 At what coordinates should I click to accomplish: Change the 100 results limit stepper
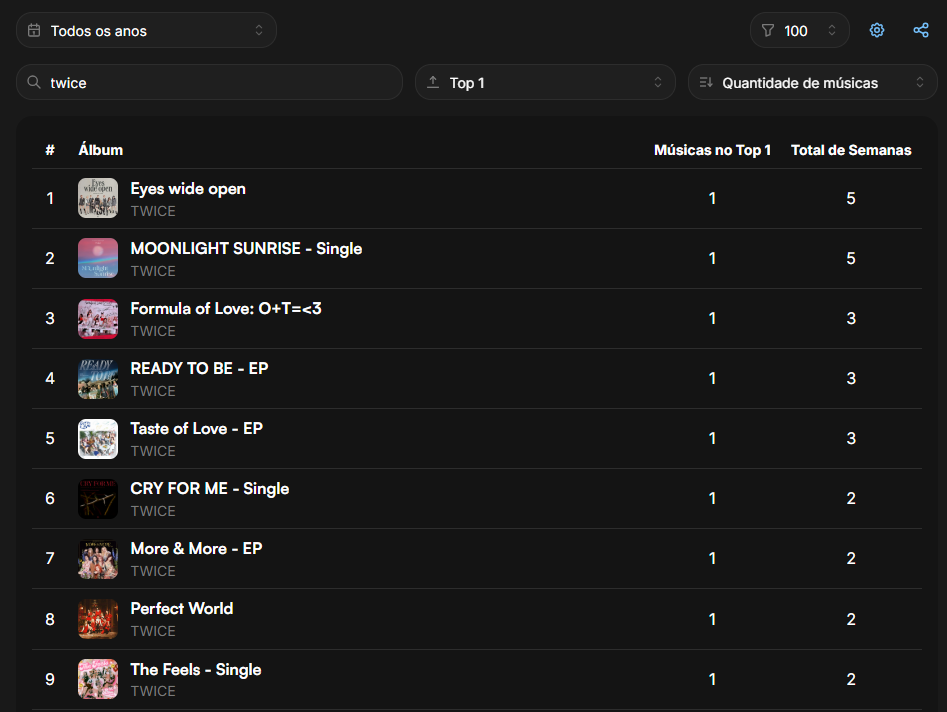coord(800,30)
